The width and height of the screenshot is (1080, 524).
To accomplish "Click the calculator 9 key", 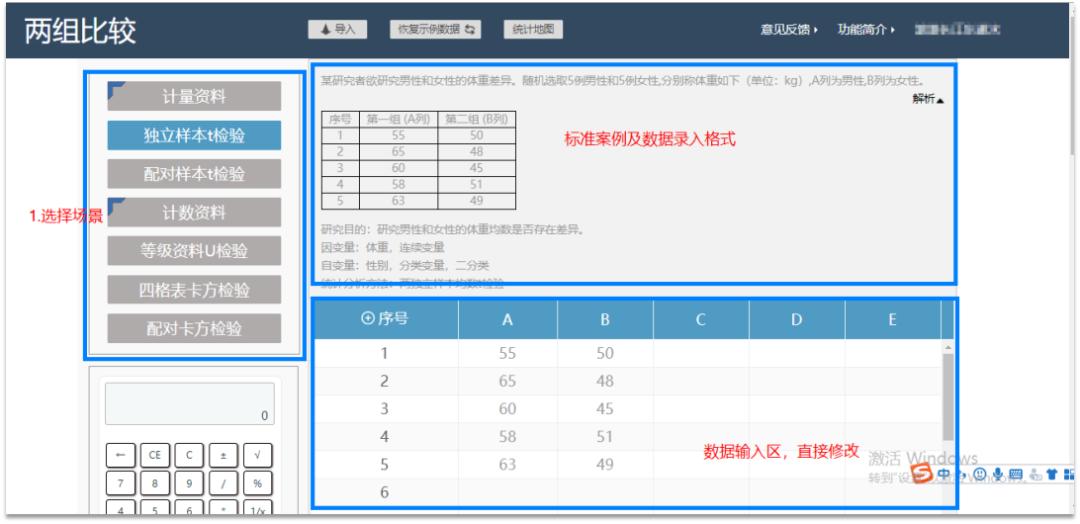I will pos(189,483).
